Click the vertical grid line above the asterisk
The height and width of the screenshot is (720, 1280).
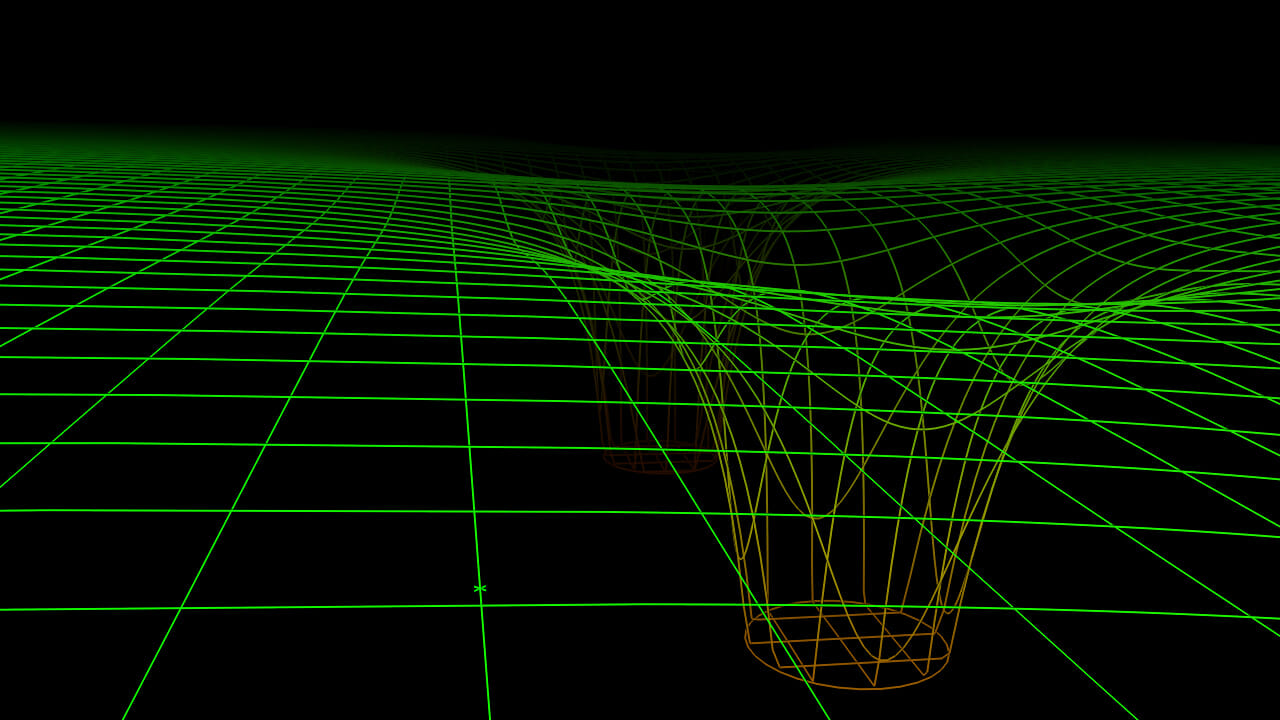pyautogui.click(x=473, y=520)
